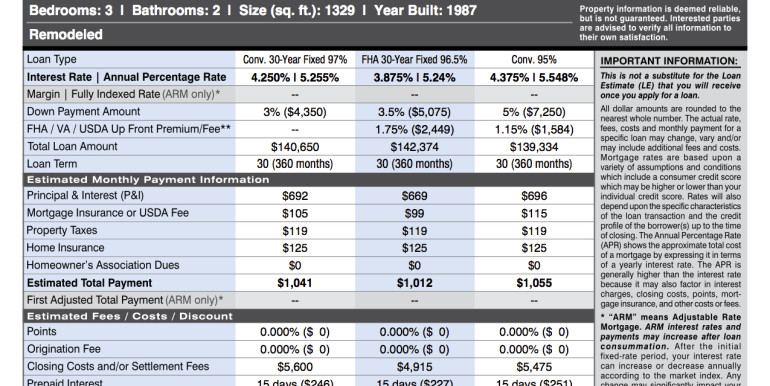Click the 4.250% | 5.255% interest rate
This screenshot has height=386, width=770.
pos(295,78)
